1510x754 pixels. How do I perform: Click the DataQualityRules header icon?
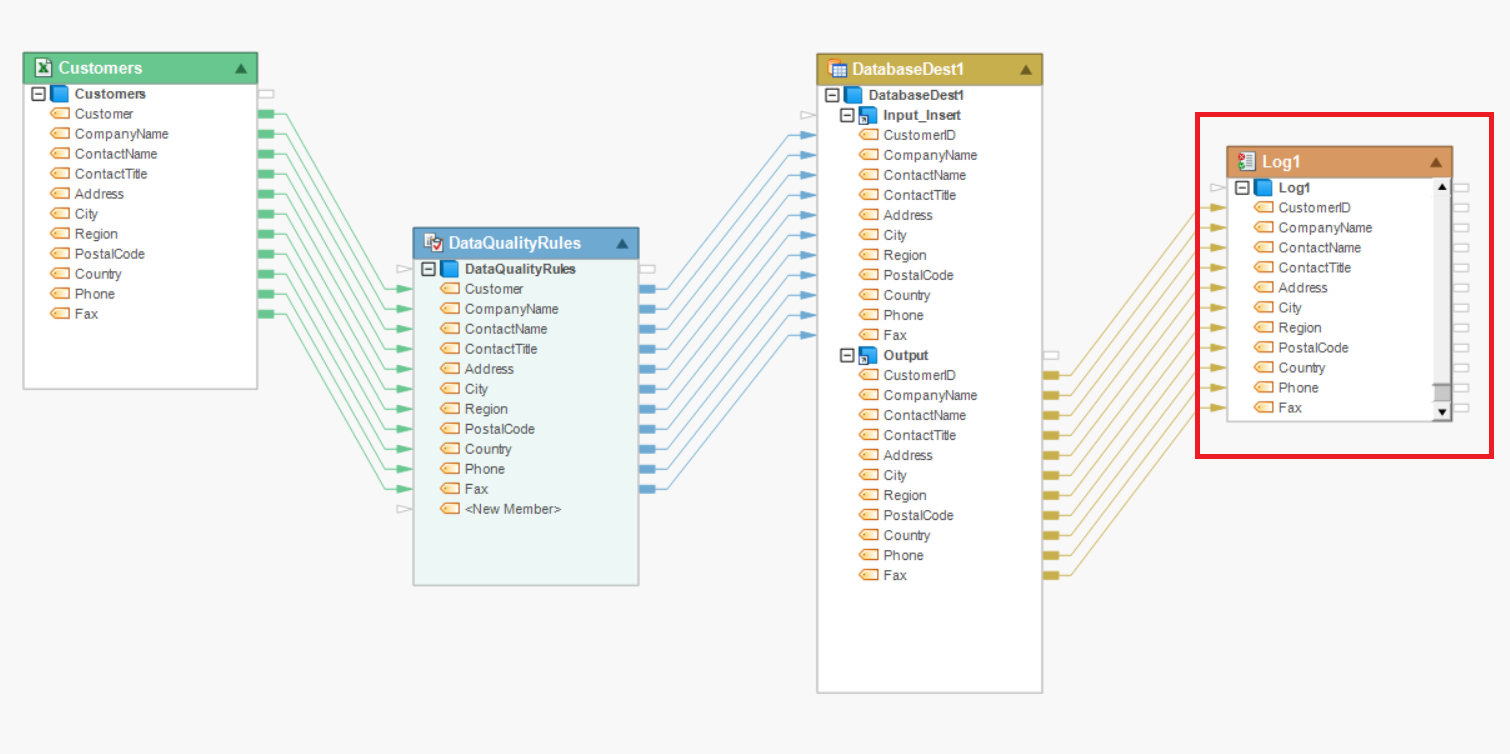pyautogui.click(x=433, y=243)
